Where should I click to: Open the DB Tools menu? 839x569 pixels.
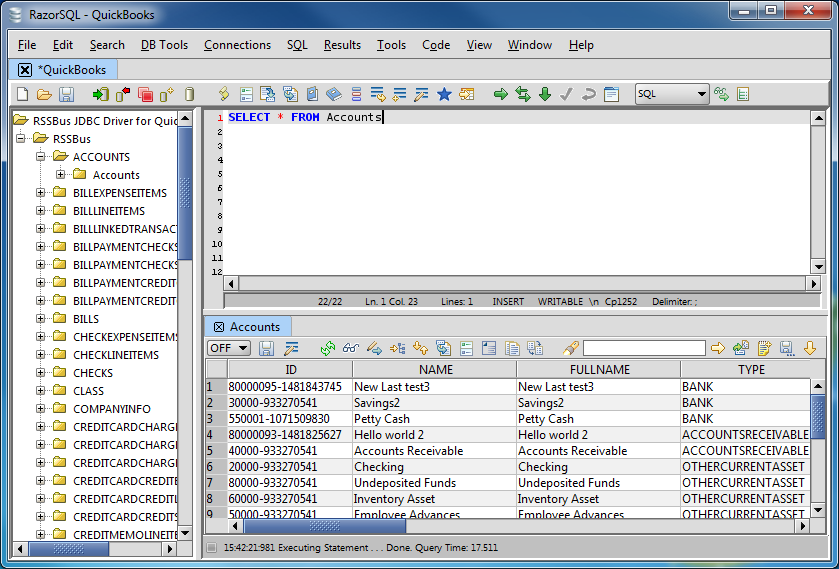164,45
